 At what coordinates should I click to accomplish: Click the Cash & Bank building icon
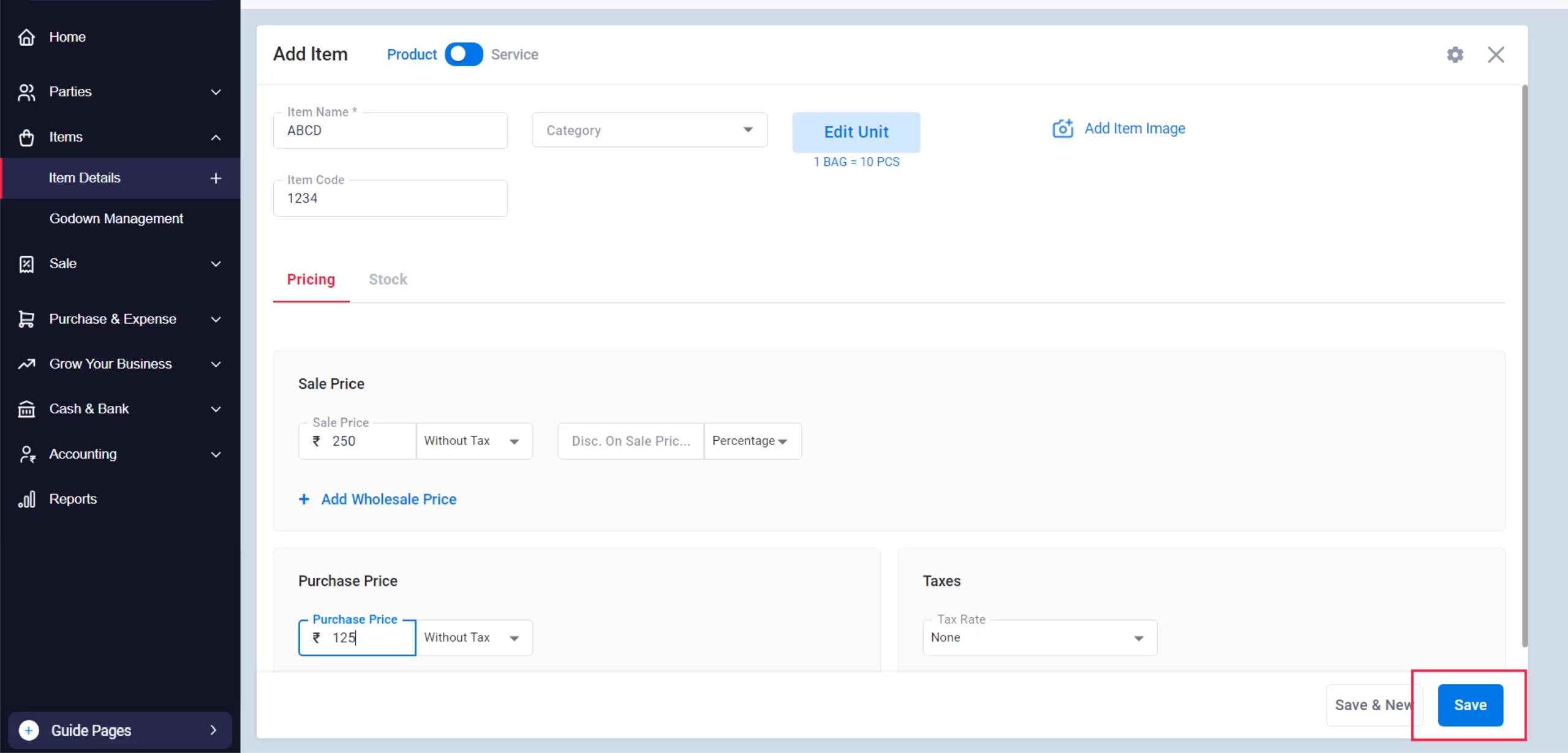pyautogui.click(x=26, y=409)
